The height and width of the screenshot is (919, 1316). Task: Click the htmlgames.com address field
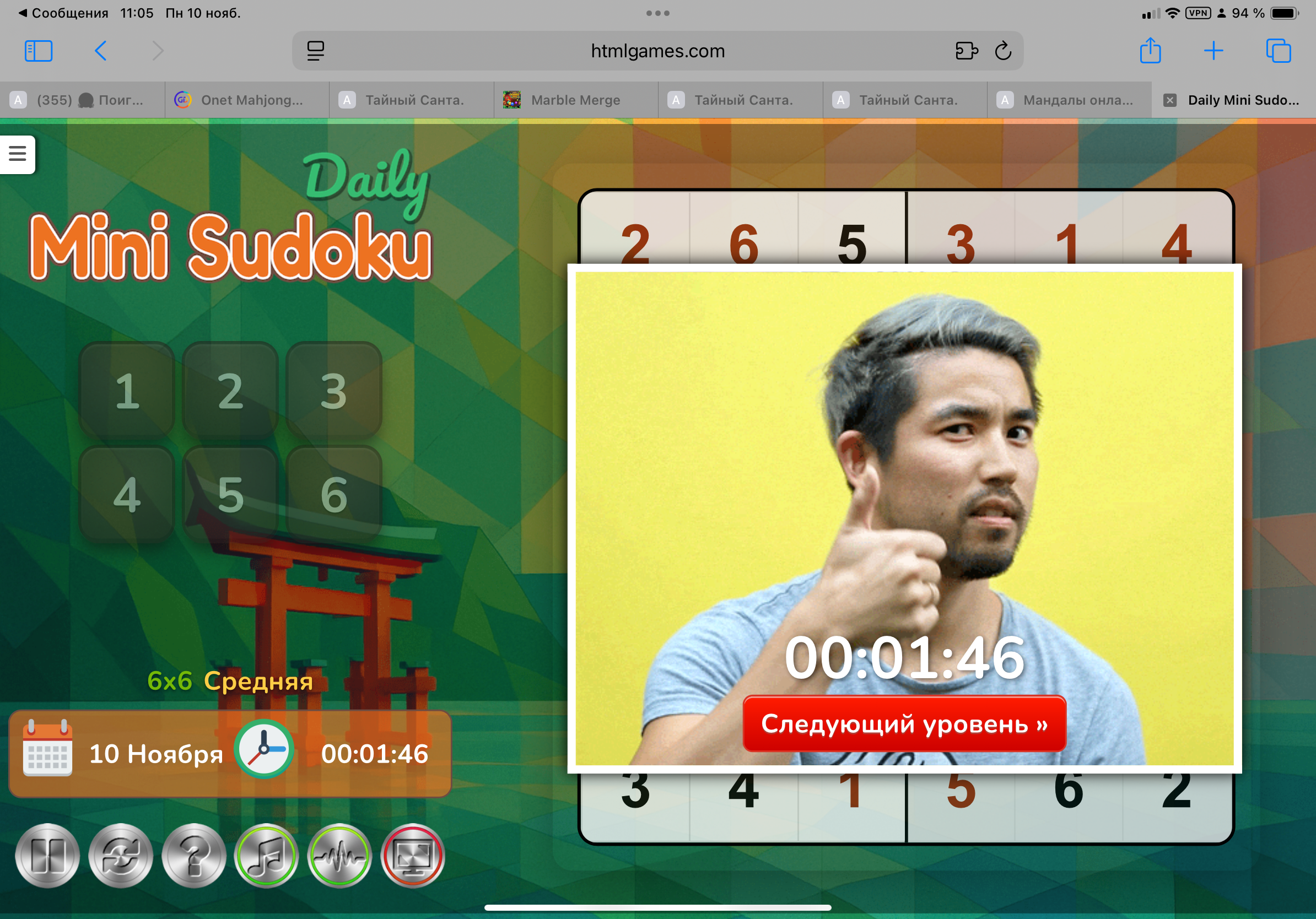(x=657, y=51)
